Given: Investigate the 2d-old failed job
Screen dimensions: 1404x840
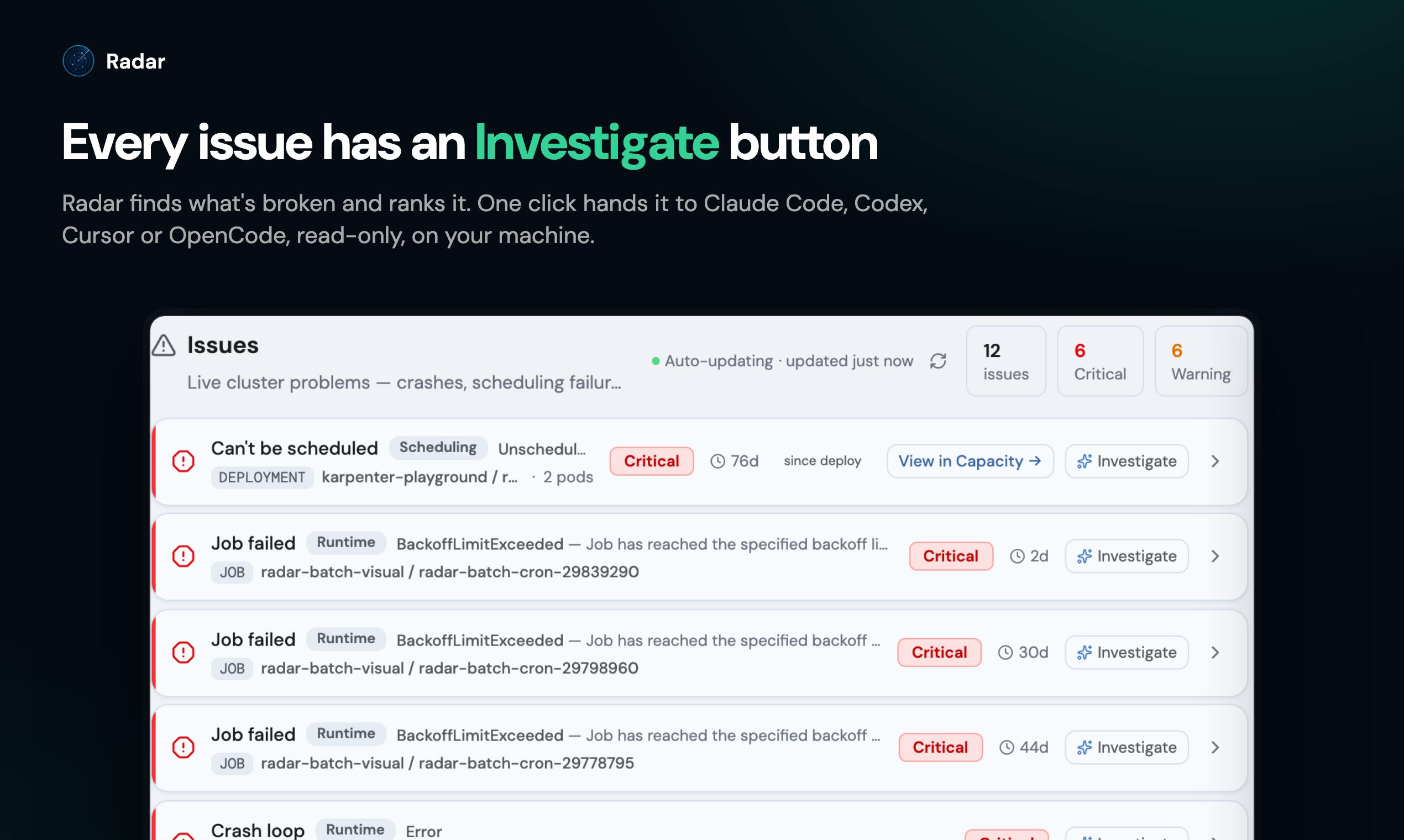Looking at the screenshot, I should 1127,556.
